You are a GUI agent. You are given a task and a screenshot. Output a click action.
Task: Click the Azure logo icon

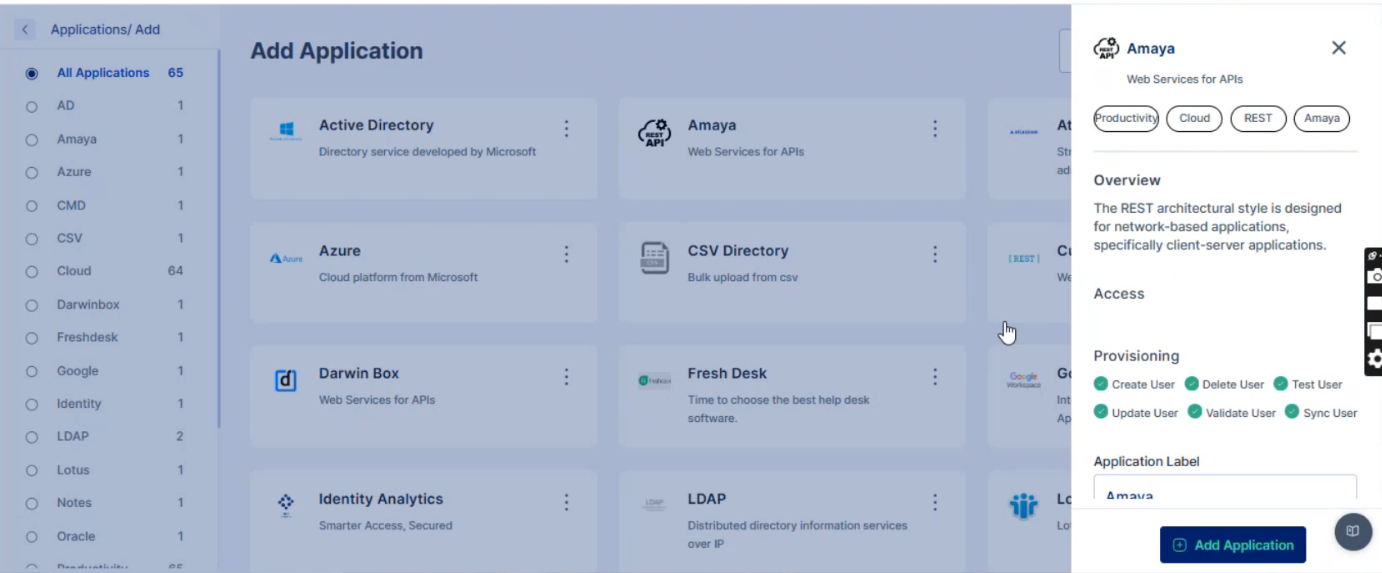[286, 258]
